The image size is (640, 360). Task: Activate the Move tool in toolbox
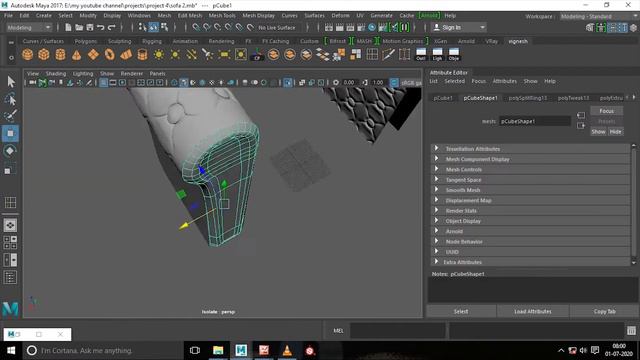(11, 133)
